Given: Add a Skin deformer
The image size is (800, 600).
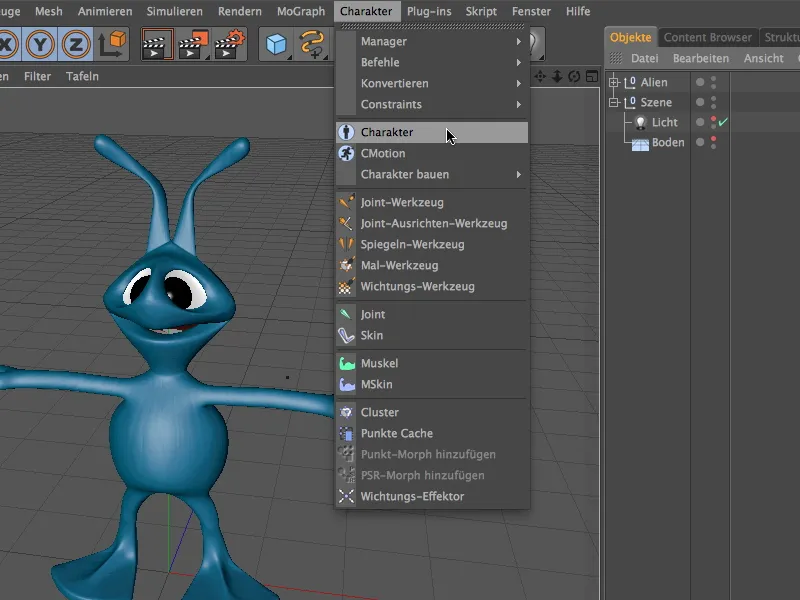Looking at the screenshot, I should pyautogui.click(x=432, y=336).
